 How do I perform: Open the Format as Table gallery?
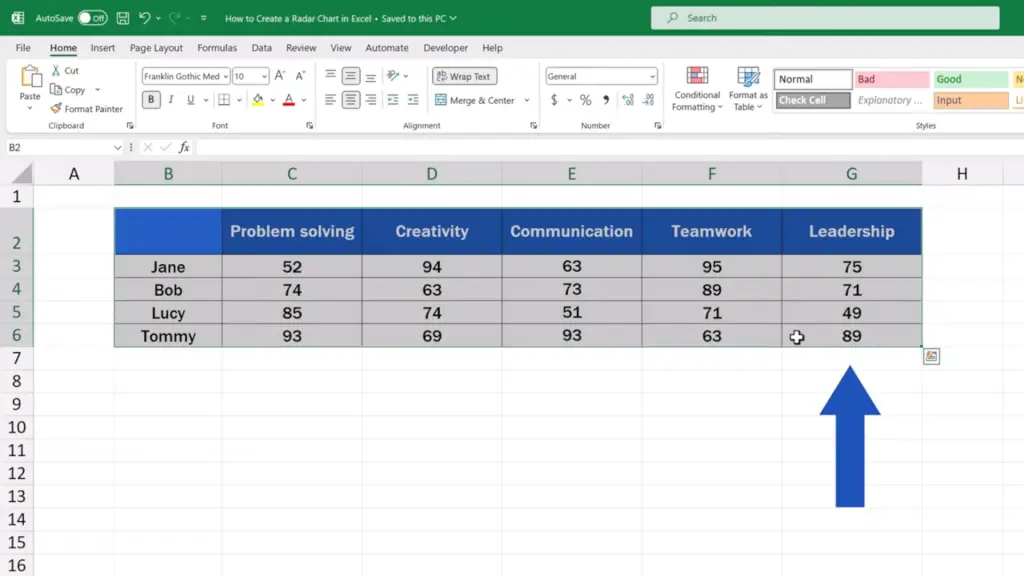tap(748, 89)
